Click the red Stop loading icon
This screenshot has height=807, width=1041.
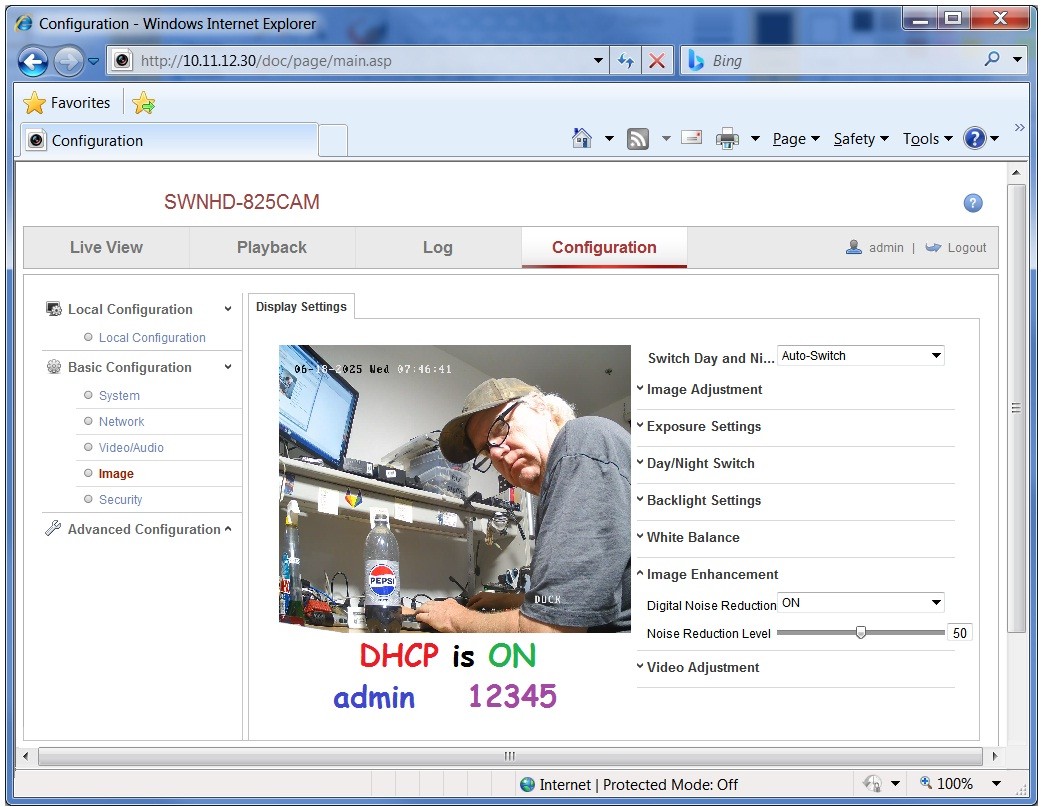click(x=657, y=61)
